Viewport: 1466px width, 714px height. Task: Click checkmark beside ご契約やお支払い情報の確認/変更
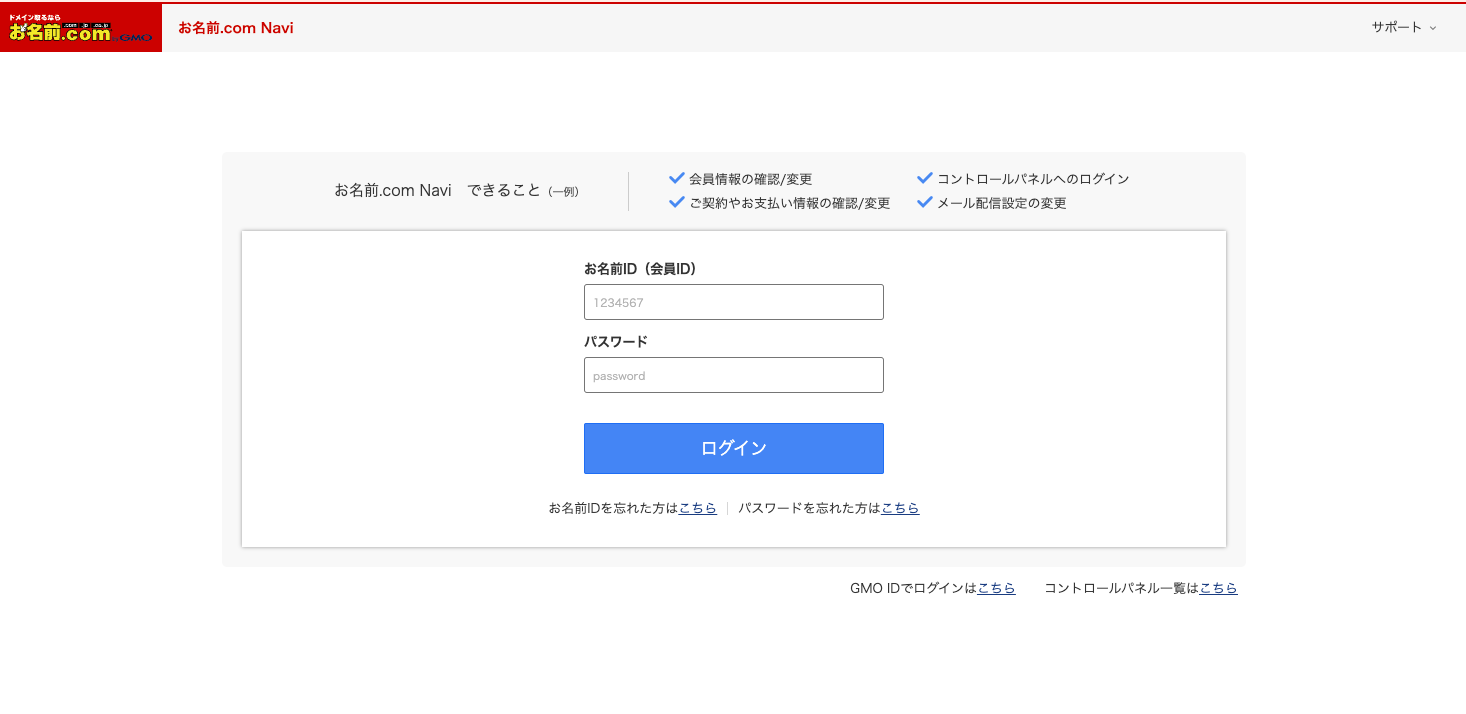pos(676,203)
